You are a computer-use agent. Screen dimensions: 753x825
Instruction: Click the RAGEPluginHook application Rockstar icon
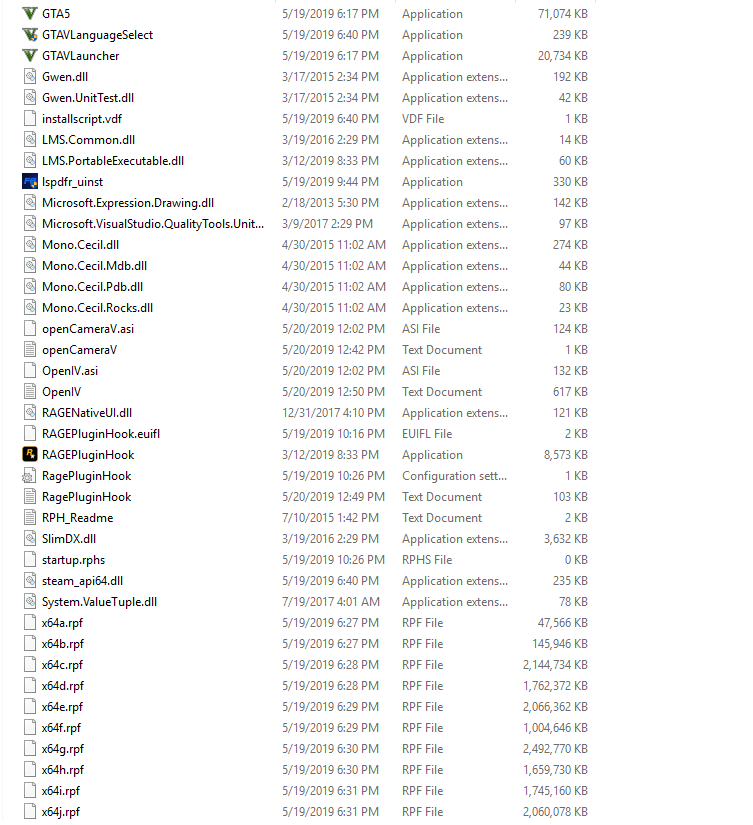[30, 455]
